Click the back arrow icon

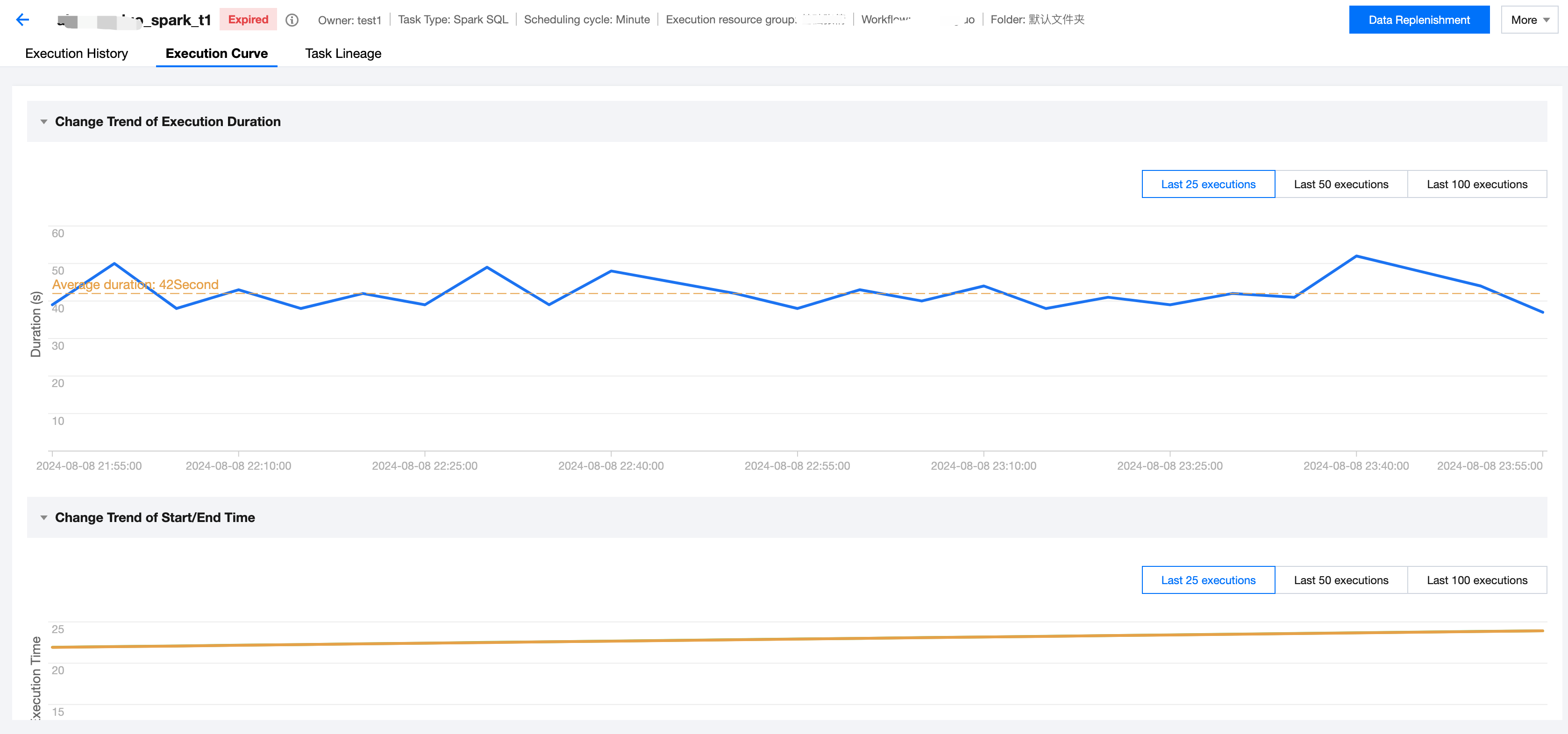point(22,20)
